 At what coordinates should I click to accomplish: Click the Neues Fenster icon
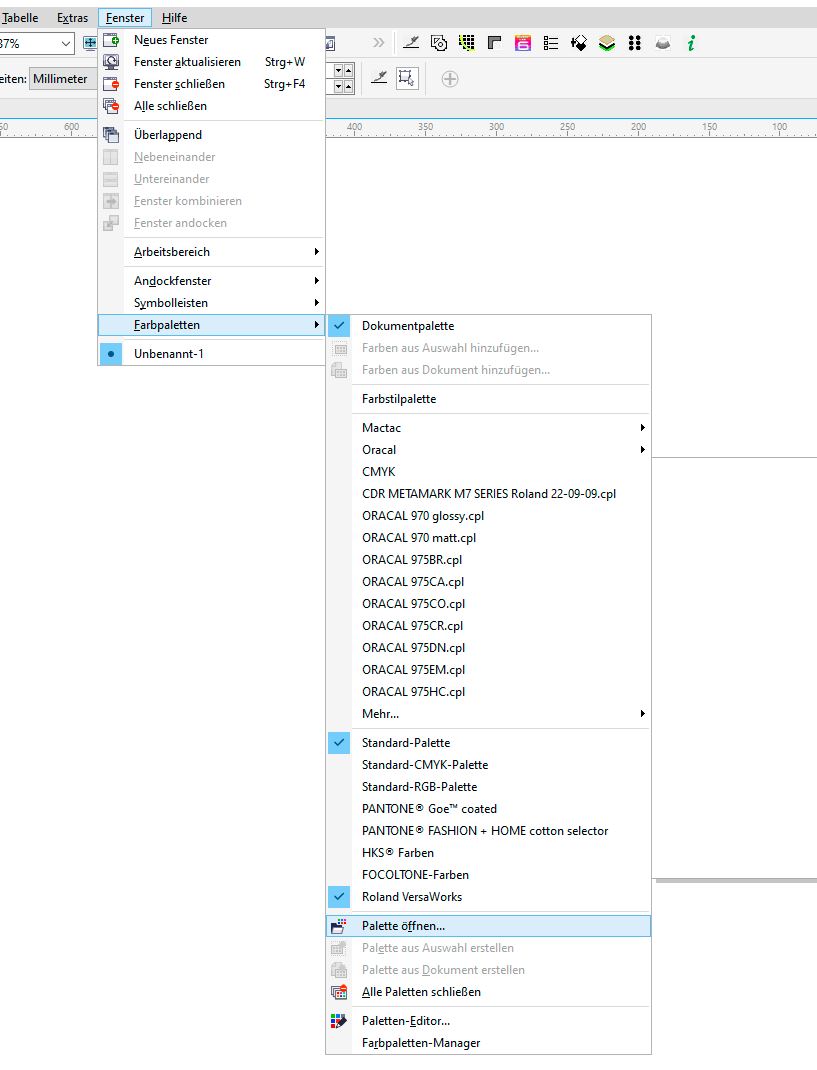coord(111,40)
